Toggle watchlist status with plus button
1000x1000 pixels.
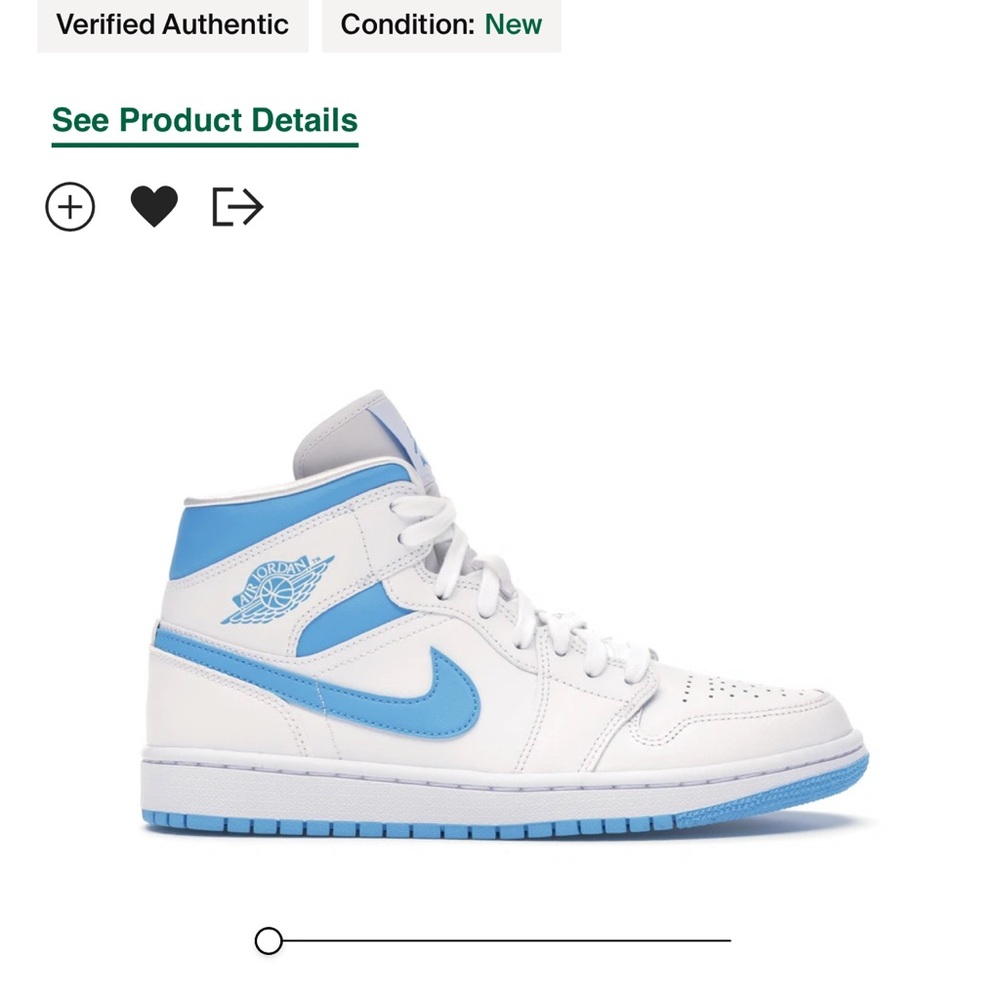[x=69, y=205]
